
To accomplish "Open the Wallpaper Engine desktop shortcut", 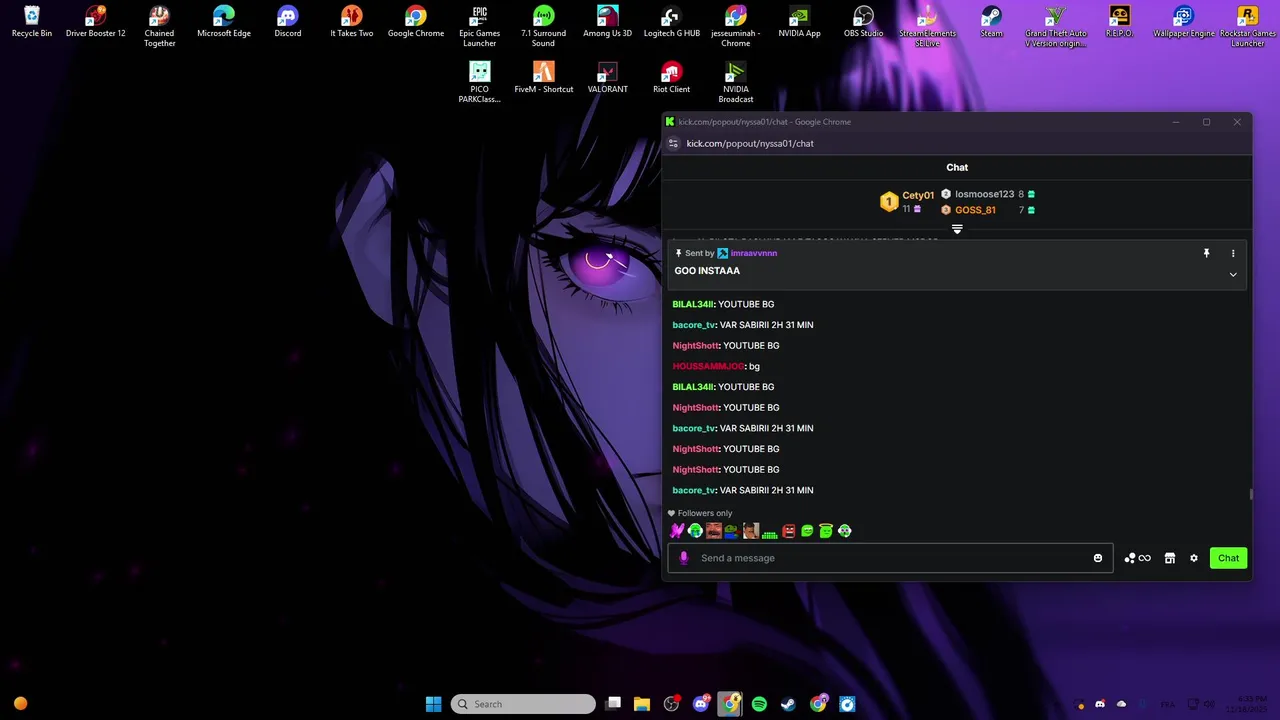I will point(1184,22).
